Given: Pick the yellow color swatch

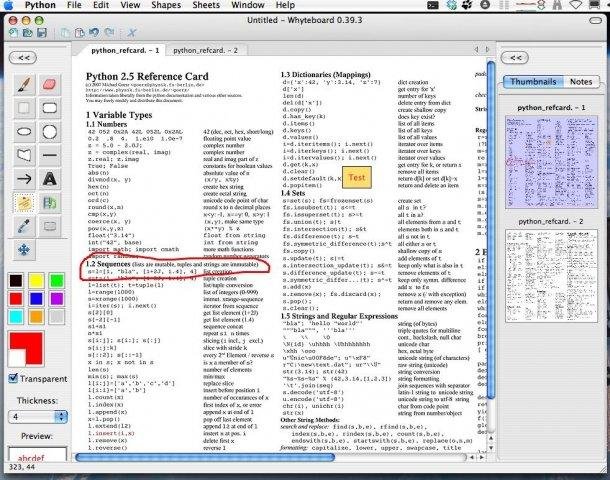Looking at the screenshot, I should [36, 280].
